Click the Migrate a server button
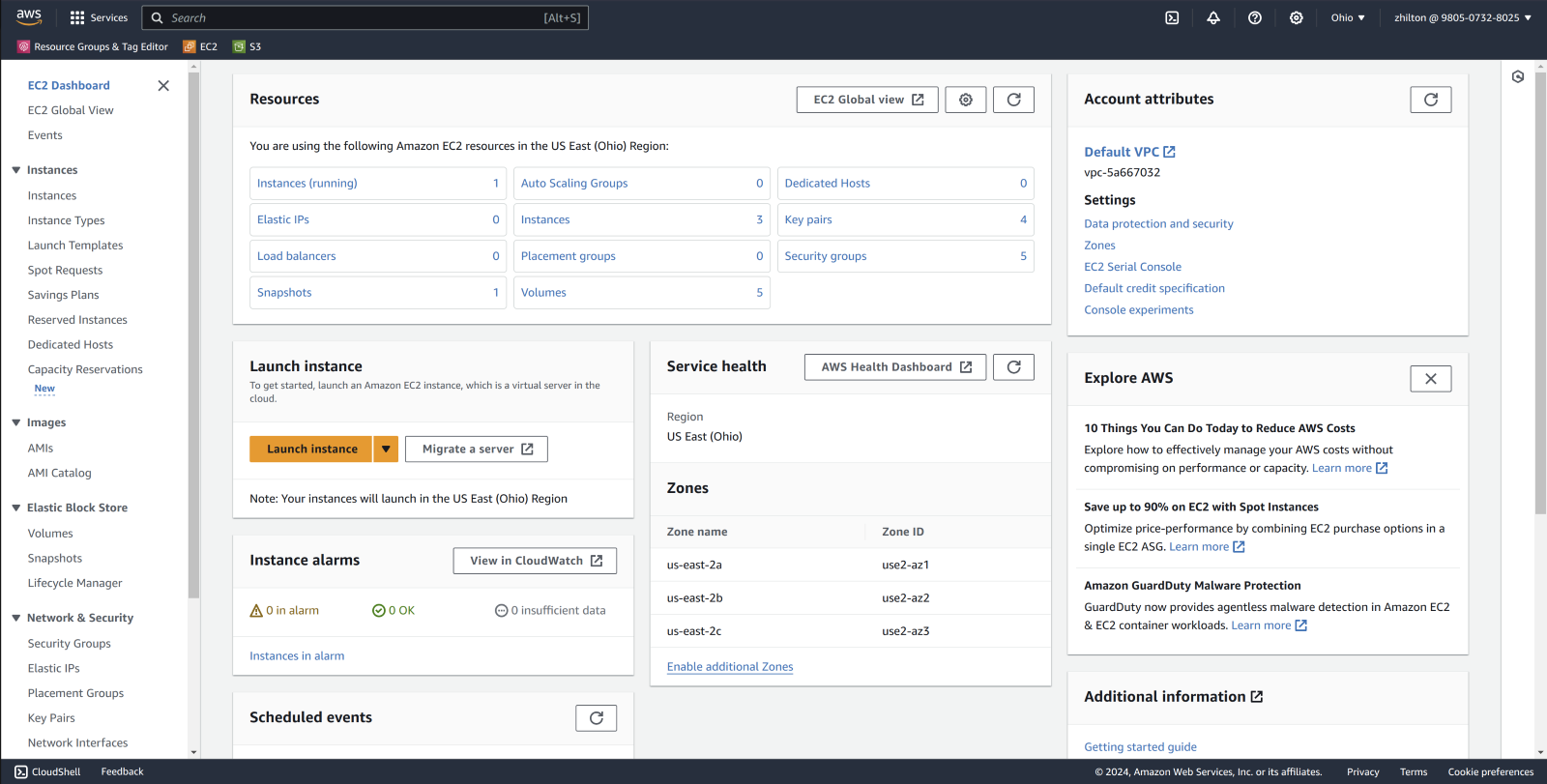 [477, 449]
